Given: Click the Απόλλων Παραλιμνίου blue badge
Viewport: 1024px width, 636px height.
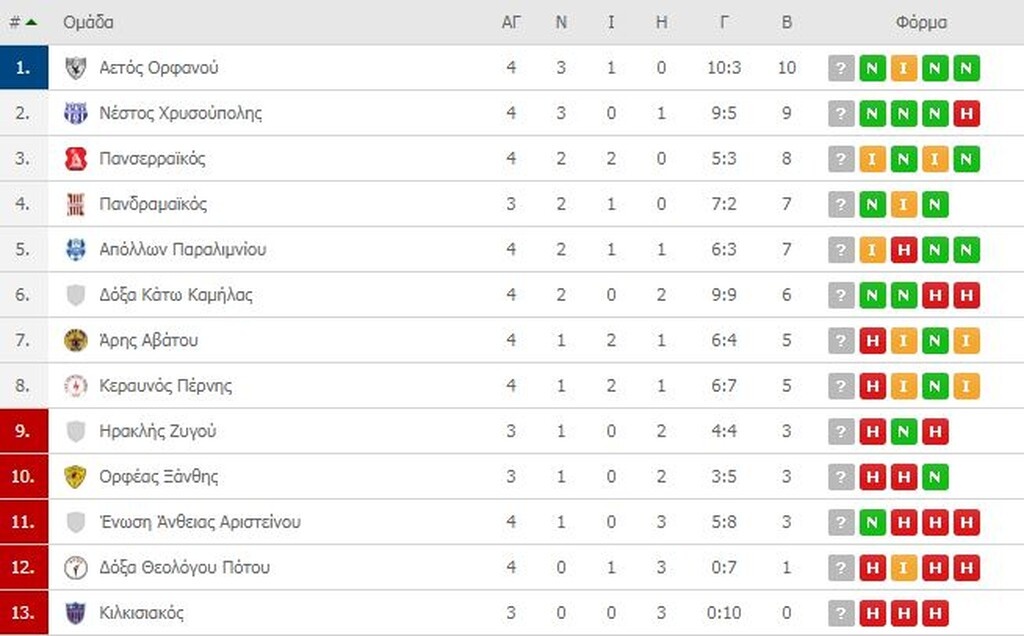Looking at the screenshot, I should coord(74,249).
